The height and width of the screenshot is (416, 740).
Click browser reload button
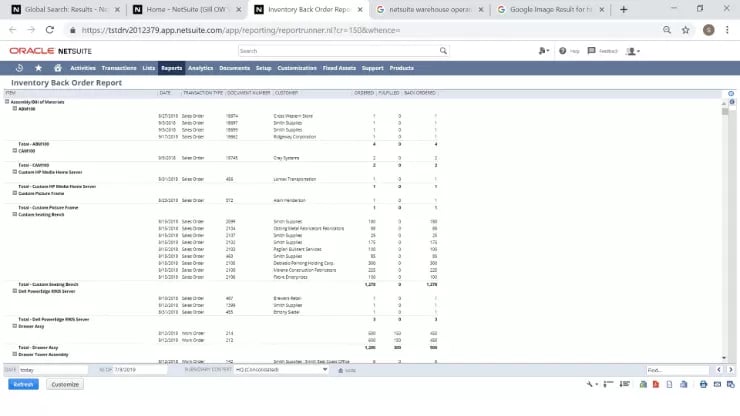(x=50, y=30)
